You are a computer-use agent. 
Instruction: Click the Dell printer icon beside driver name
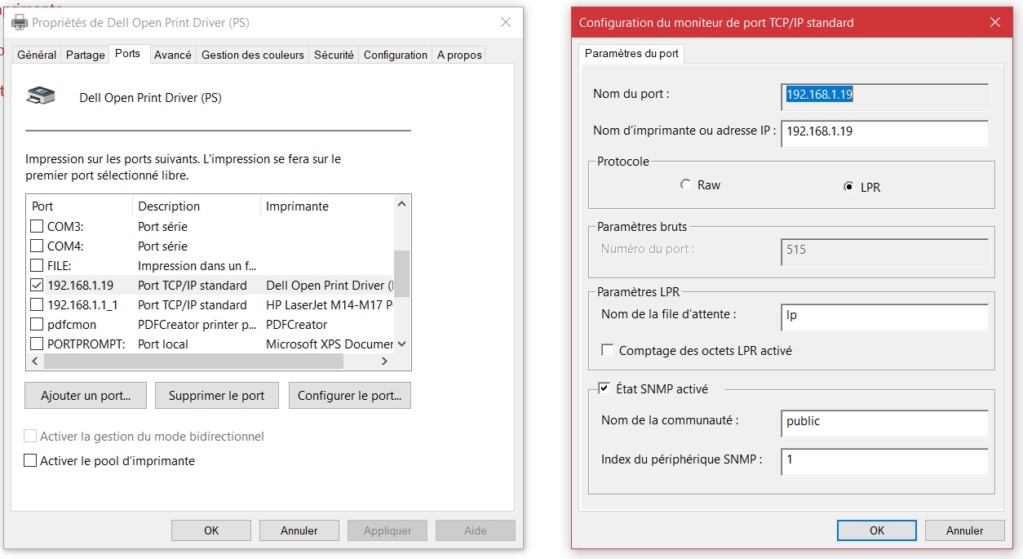(x=40, y=97)
